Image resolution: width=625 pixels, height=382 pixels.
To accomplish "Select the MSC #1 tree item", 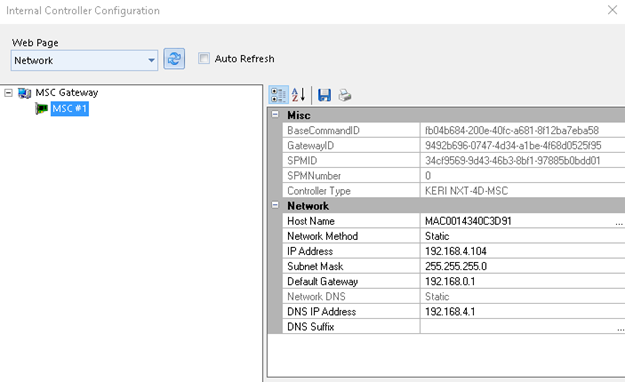I will (x=69, y=108).
